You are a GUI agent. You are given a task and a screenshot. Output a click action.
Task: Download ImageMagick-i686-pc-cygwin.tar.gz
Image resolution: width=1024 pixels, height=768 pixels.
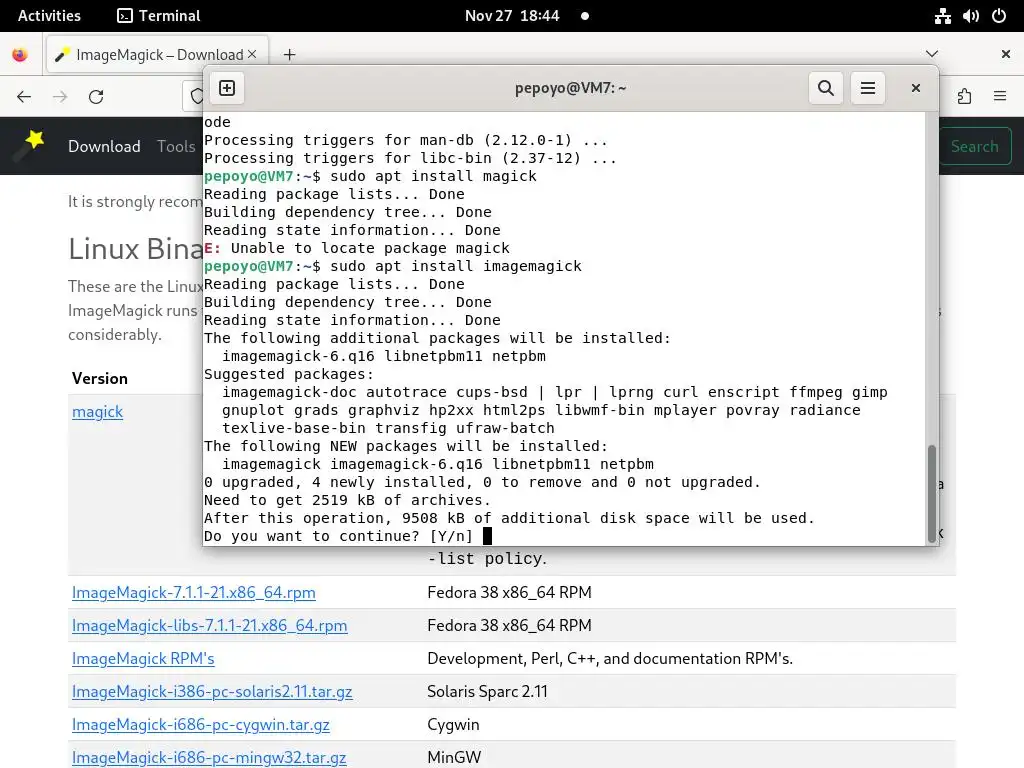pyautogui.click(x=200, y=725)
